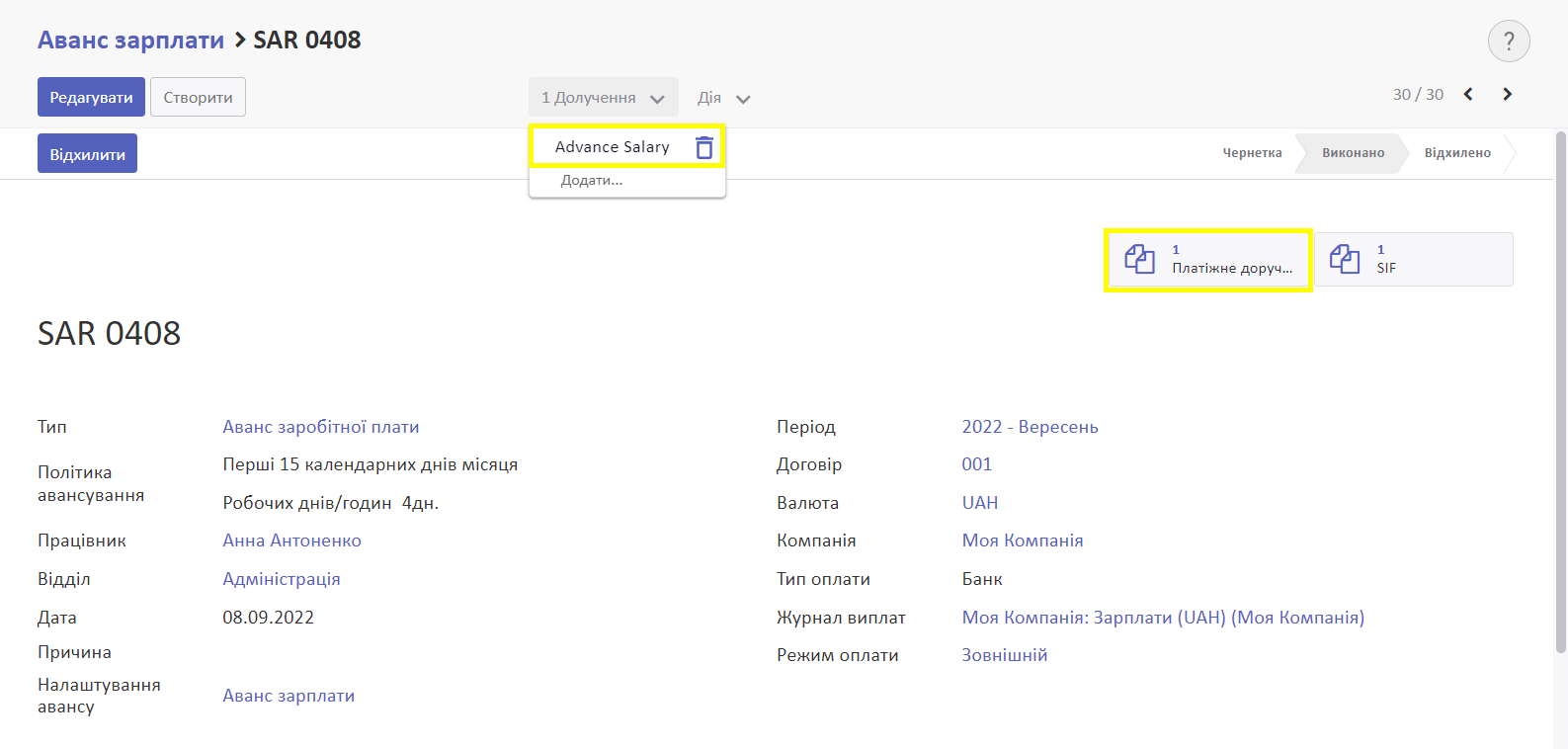1568x749 pixels.
Task: Click the Відхилити button
Action: pyautogui.click(x=87, y=154)
